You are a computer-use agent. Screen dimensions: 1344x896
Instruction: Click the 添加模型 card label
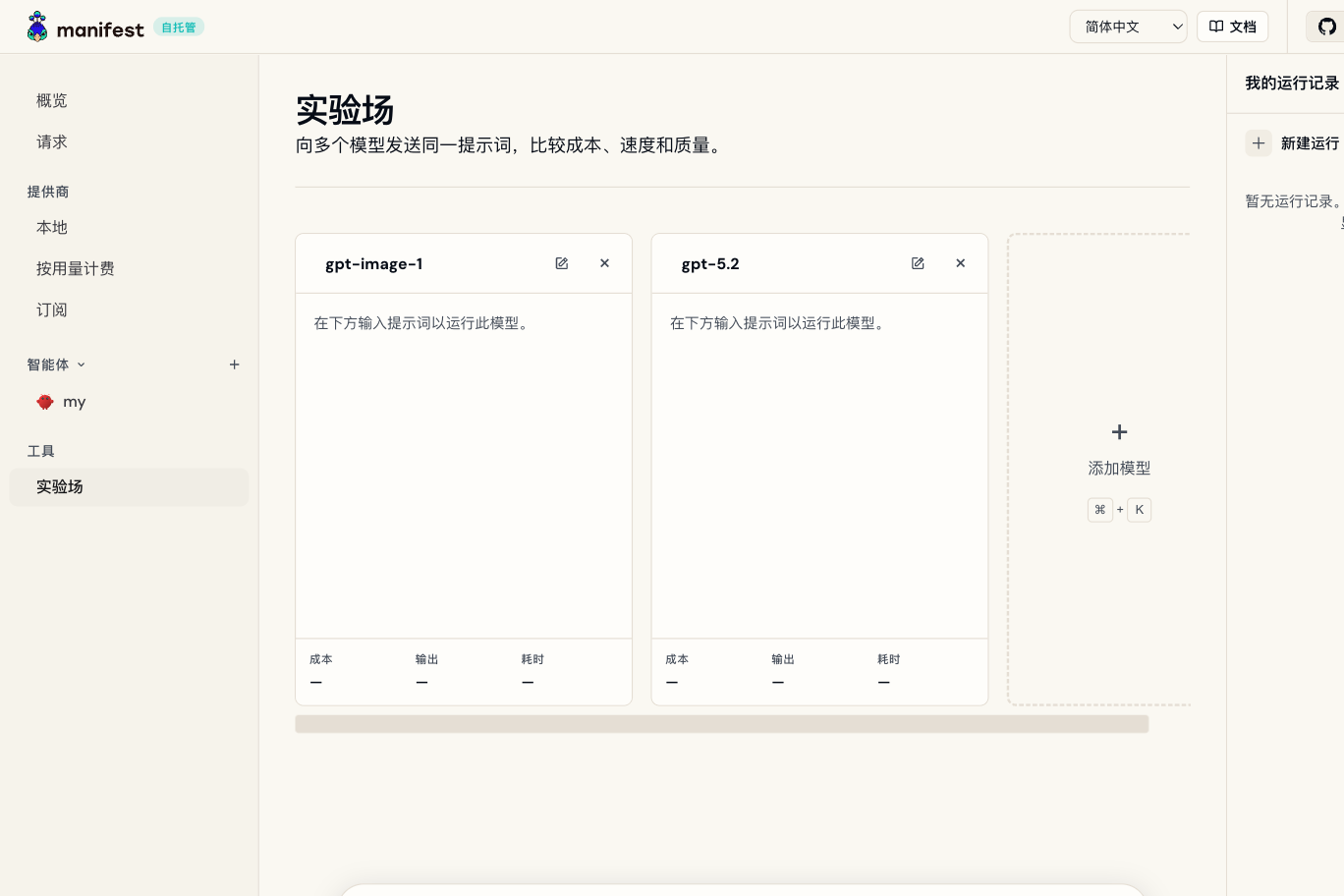click(1119, 469)
